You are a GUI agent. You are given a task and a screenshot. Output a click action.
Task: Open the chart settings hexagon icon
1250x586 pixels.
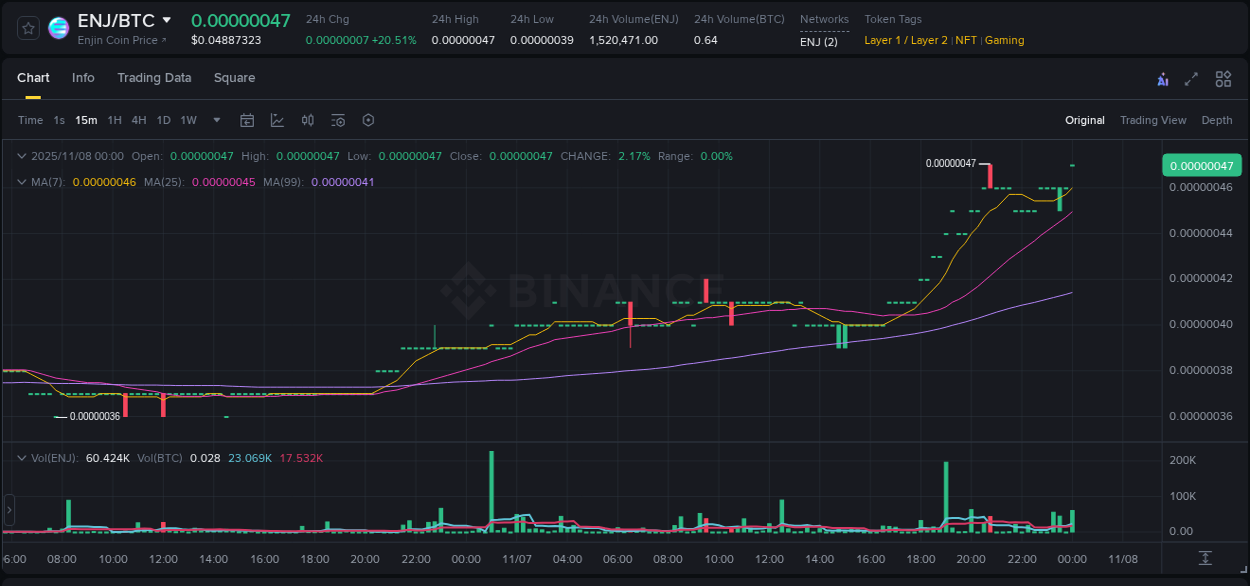368,120
